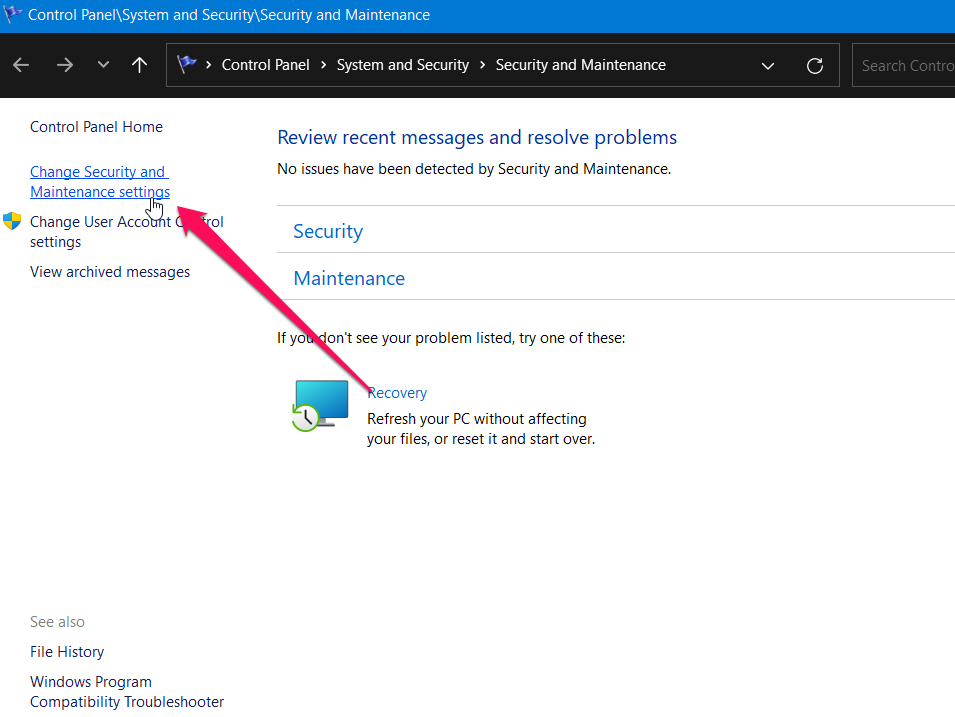
Task: Click the Recovery monitor icon
Action: point(320,406)
